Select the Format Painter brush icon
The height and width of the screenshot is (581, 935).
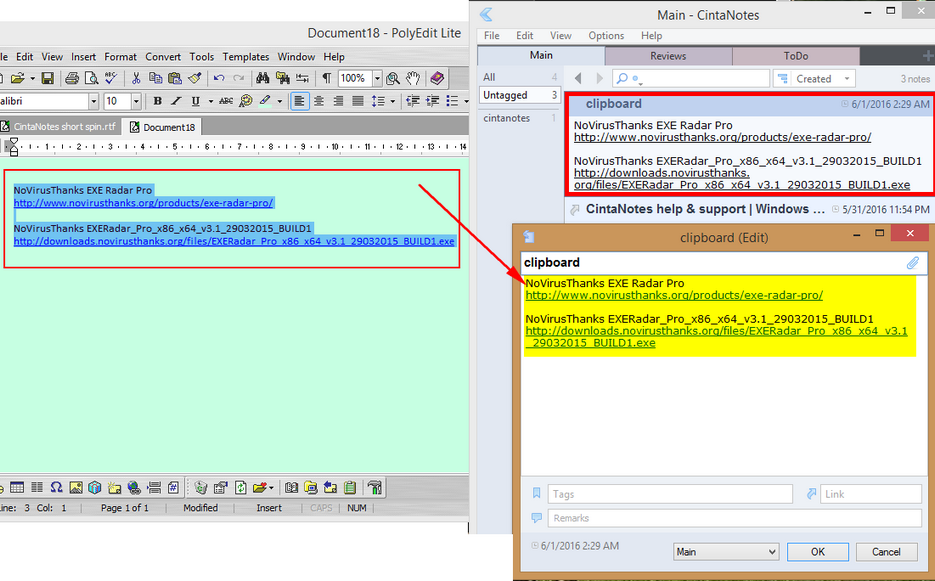(x=194, y=78)
